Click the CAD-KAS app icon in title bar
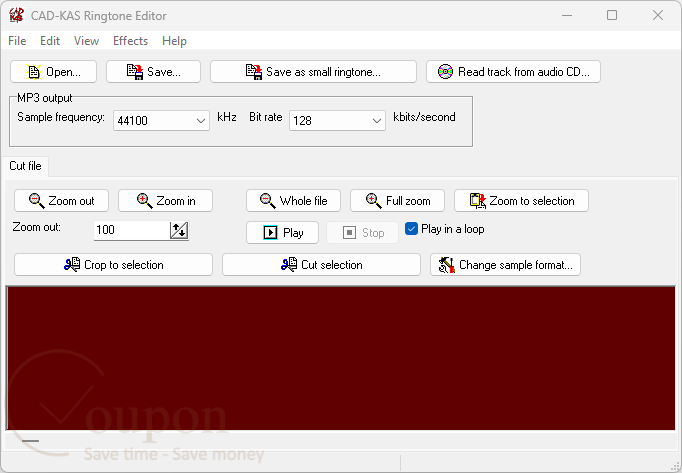Screen dimensions: 682x473 [17, 15]
